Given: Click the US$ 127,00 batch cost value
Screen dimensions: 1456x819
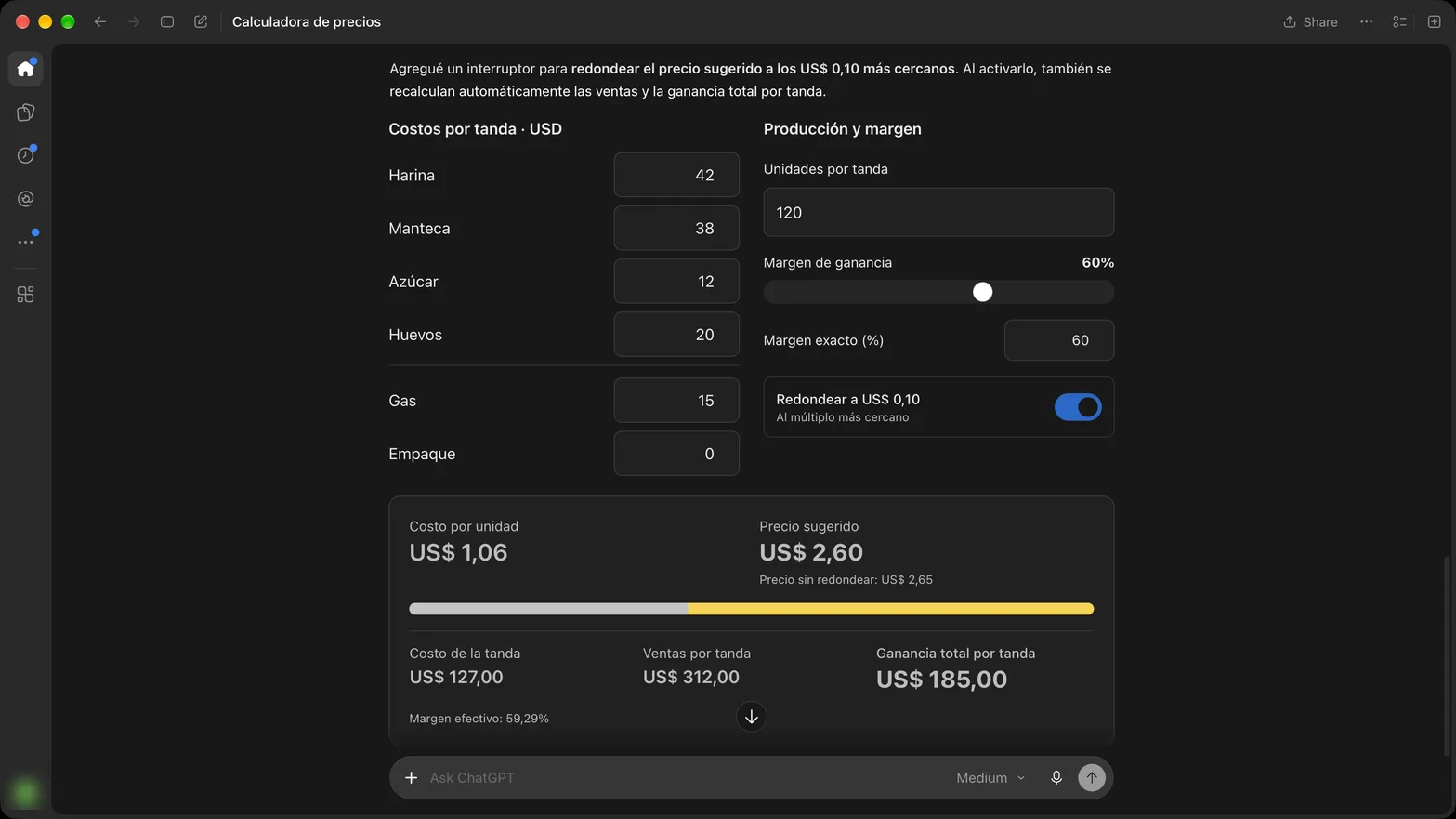Looking at the screenshot, I should 456,677.
